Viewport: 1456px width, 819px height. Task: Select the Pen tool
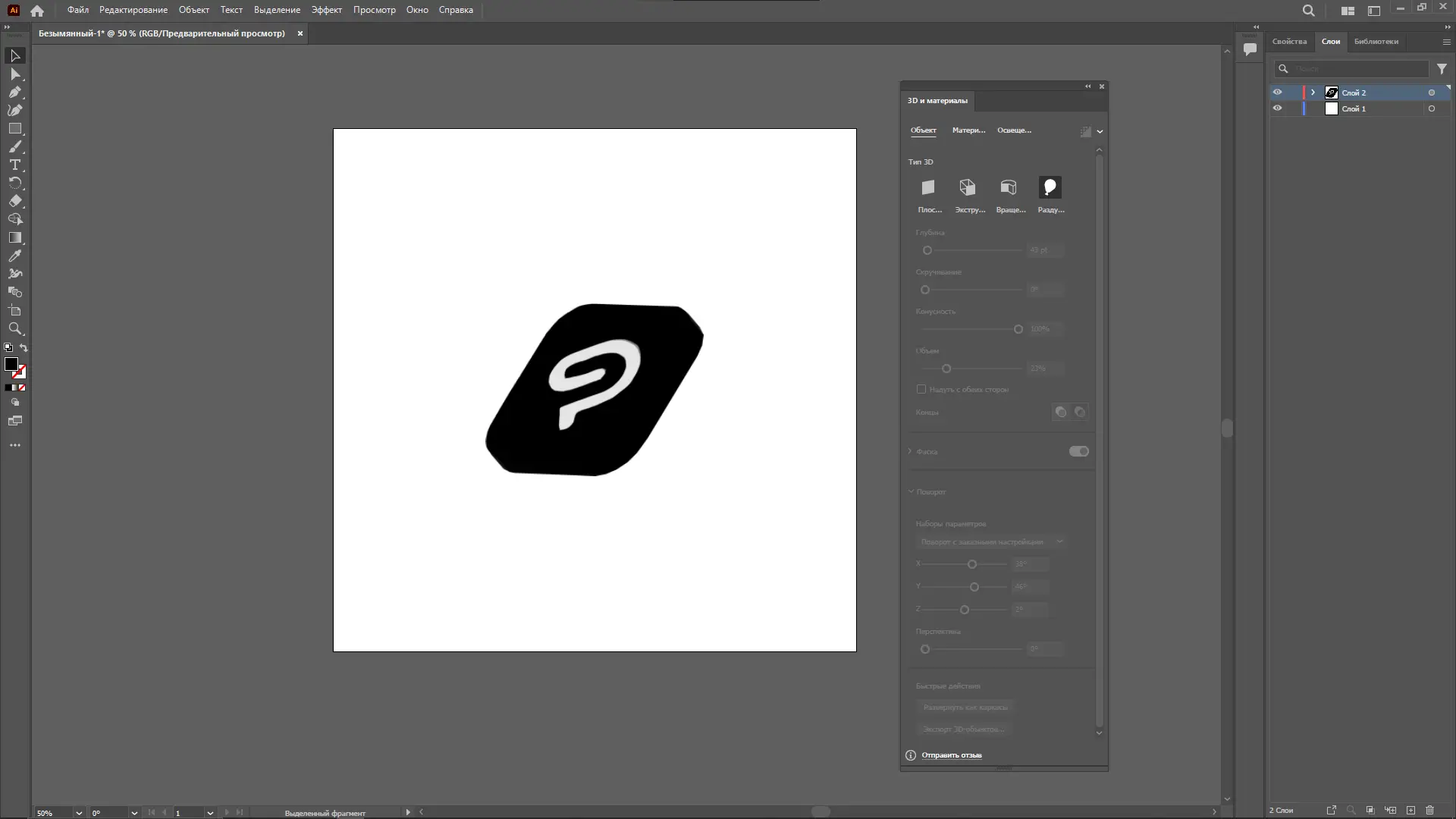click(14, 93)
